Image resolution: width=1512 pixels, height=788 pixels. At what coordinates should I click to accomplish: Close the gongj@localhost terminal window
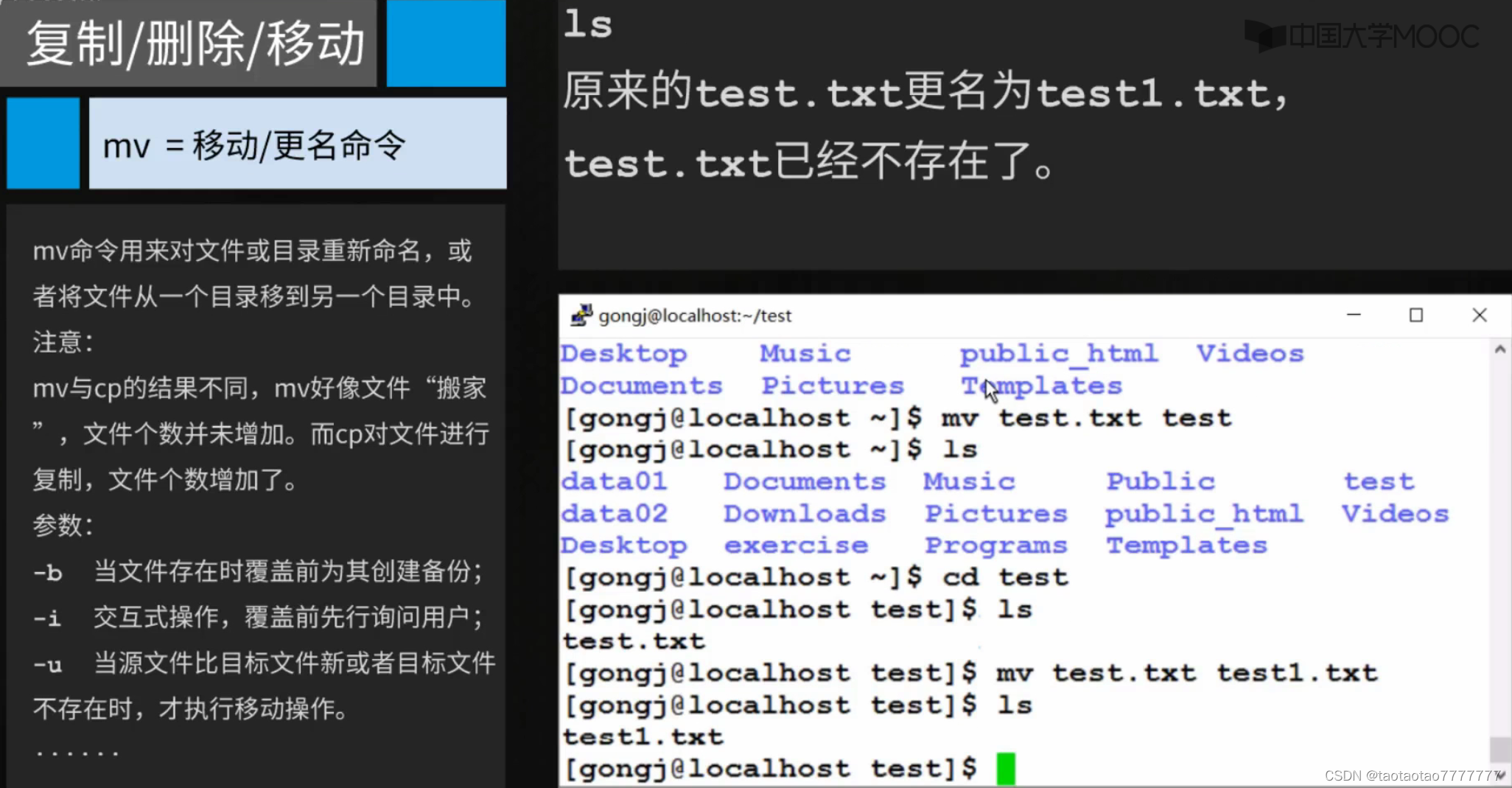pos(1479,315)
